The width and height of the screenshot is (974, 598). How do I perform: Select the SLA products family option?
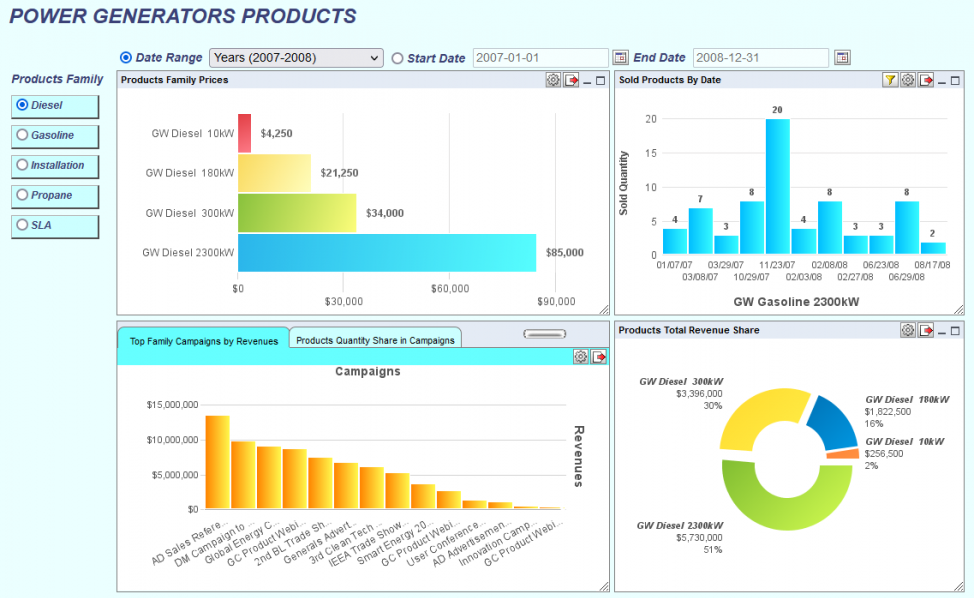[x=56, y=225]
